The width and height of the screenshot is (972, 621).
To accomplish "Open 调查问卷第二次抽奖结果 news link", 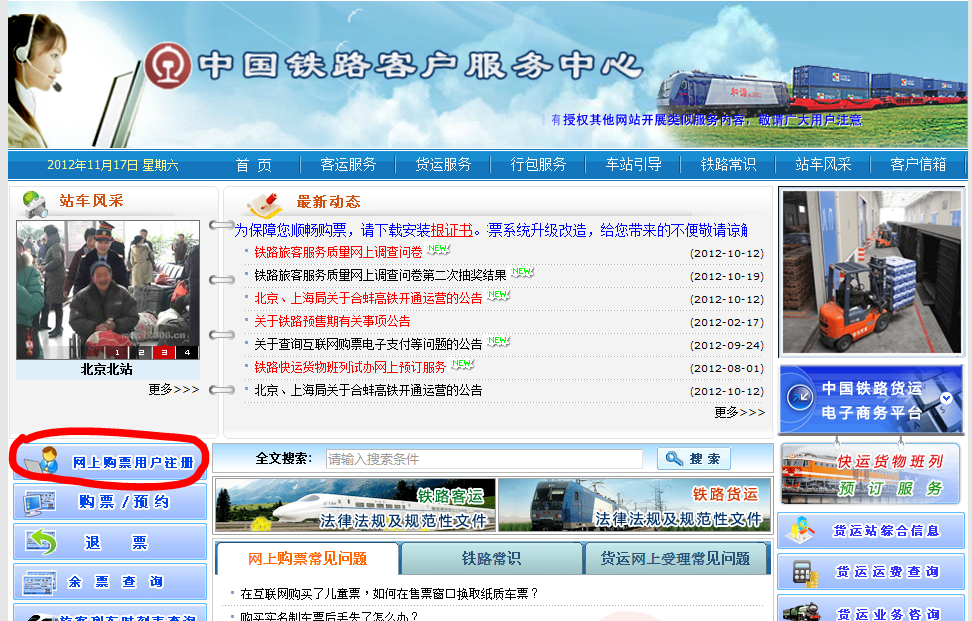I will (380, 275).
